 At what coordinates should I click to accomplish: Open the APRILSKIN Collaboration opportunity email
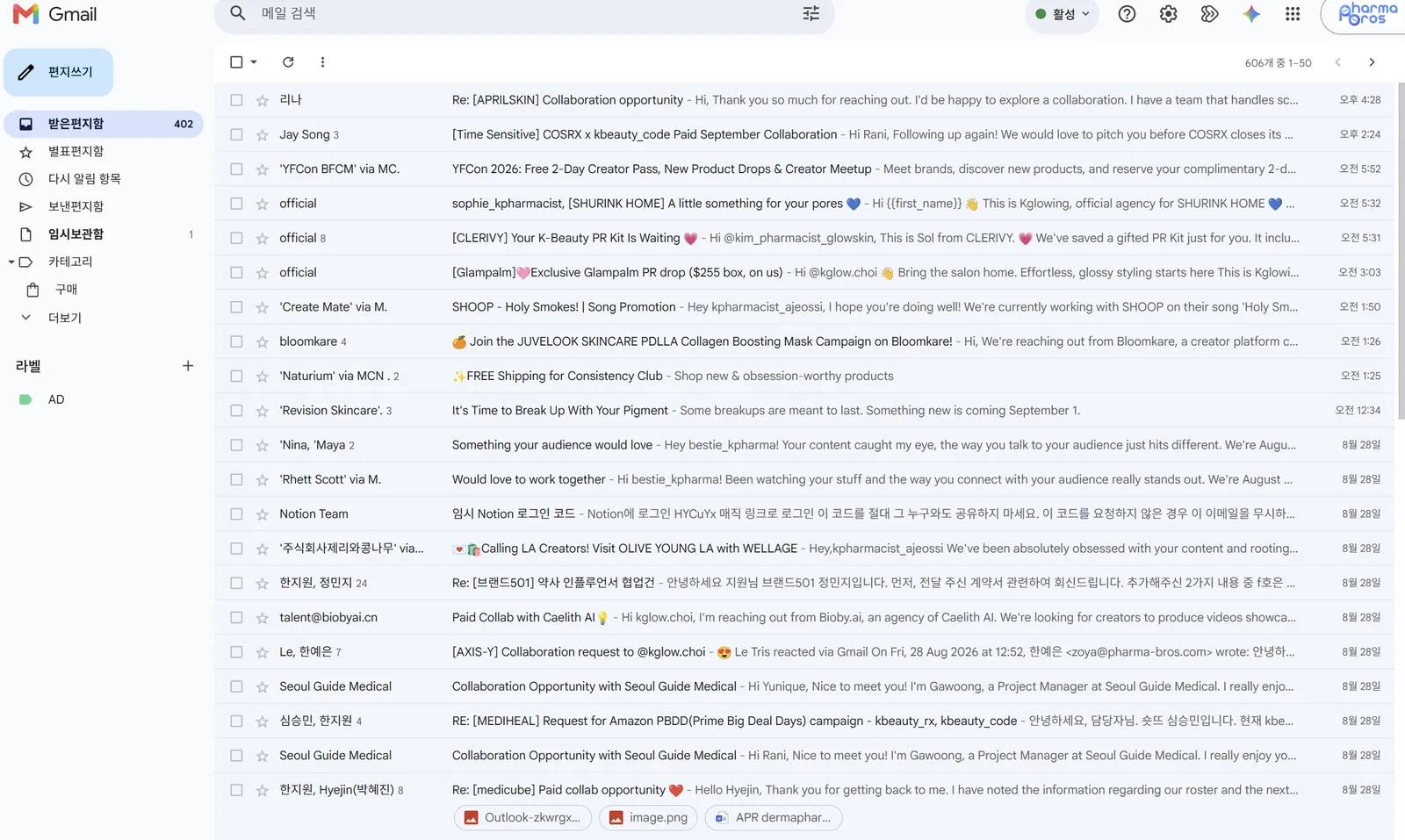pos(803,100)
